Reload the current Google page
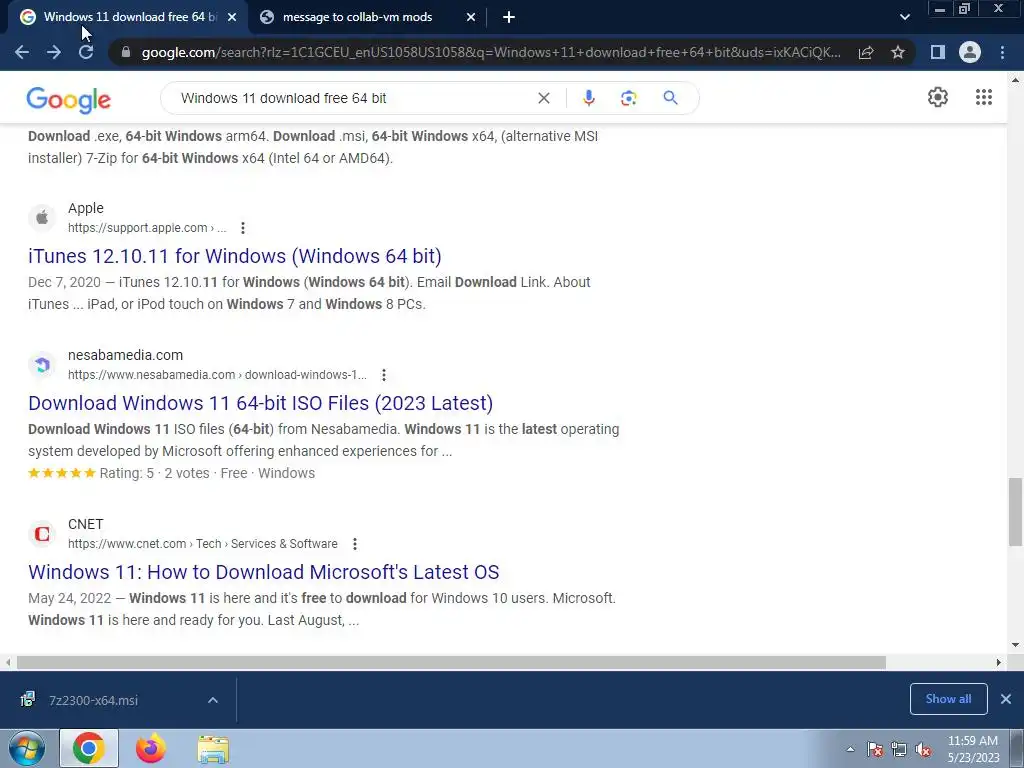This screenshot has width=1024, height=768. (x=86, y=52)
